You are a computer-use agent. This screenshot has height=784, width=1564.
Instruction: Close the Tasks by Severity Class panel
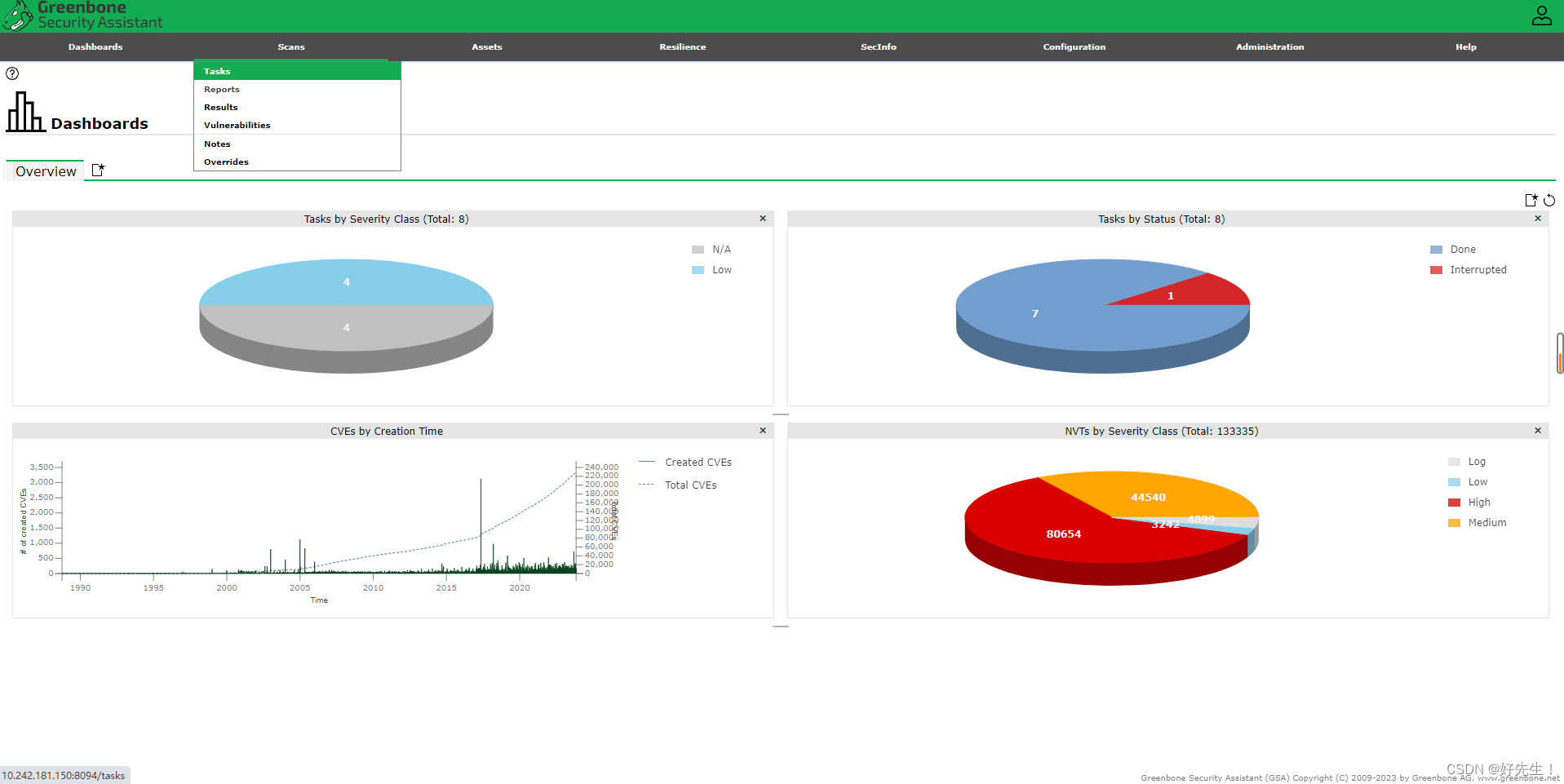763,219
